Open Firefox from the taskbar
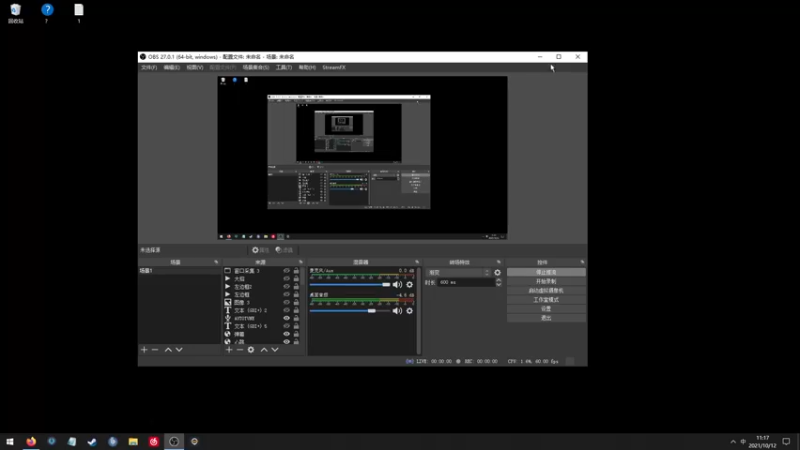Screen dimensions: 800x450 pos(31,441)
